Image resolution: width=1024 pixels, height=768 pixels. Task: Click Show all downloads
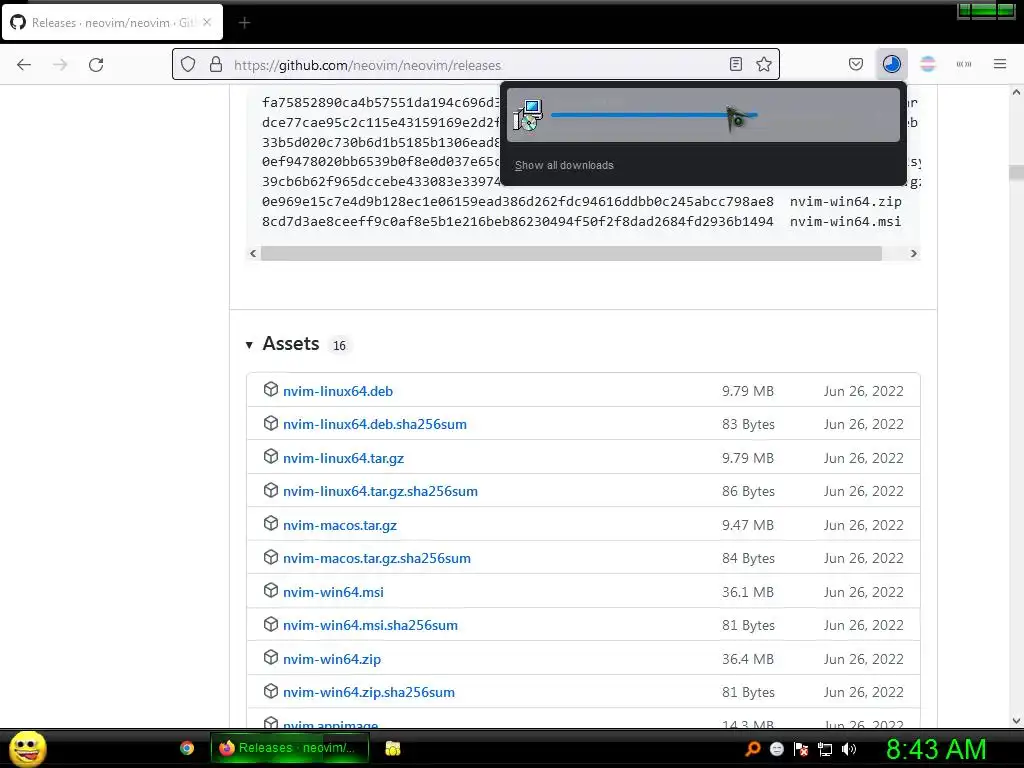click(564, 165)
